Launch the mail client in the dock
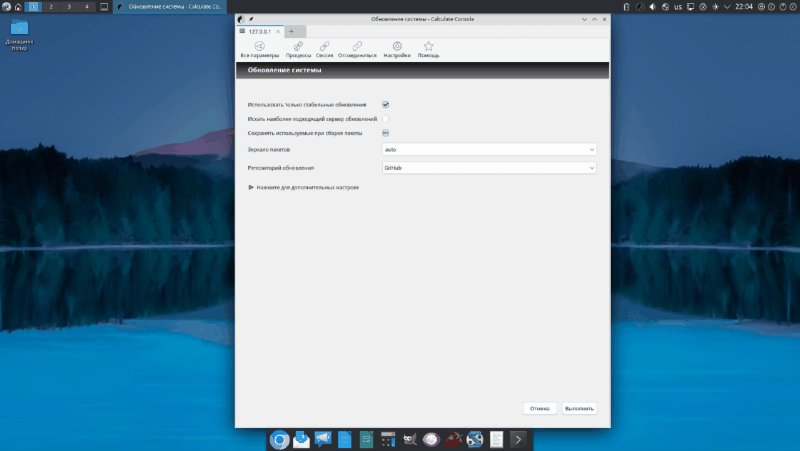The height and width of the screenshot is (451, 800). (302, 439)
